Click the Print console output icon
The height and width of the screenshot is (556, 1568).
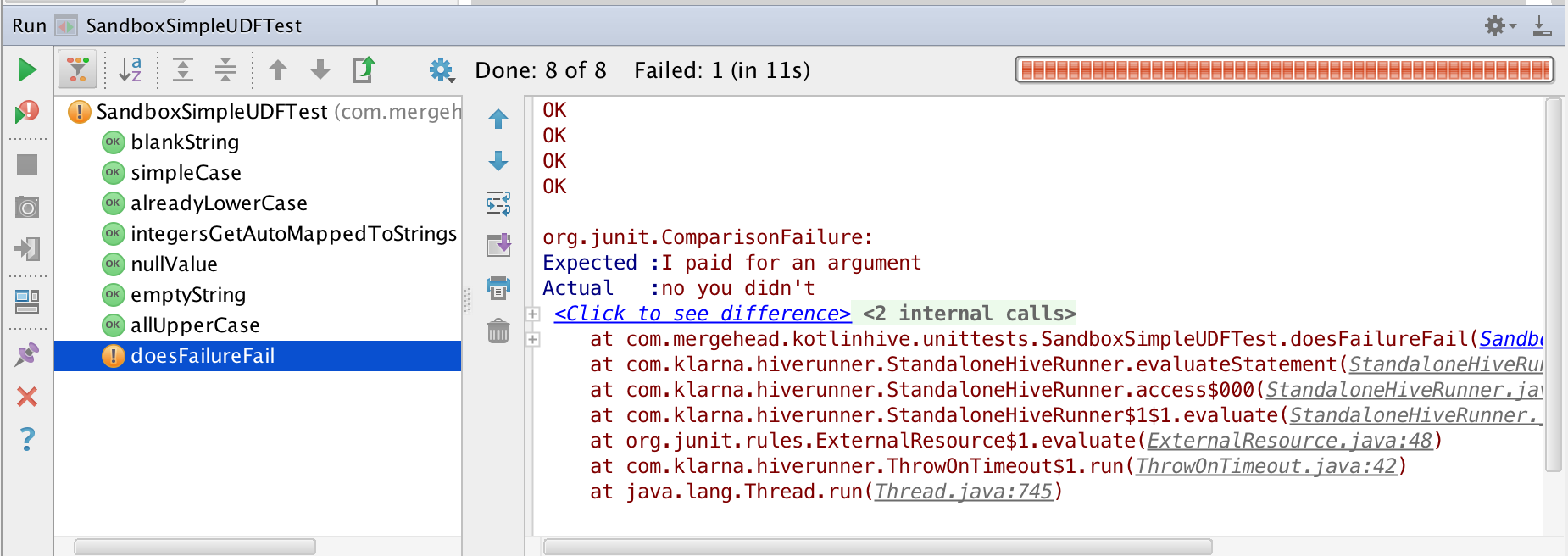tap(498, 288)
